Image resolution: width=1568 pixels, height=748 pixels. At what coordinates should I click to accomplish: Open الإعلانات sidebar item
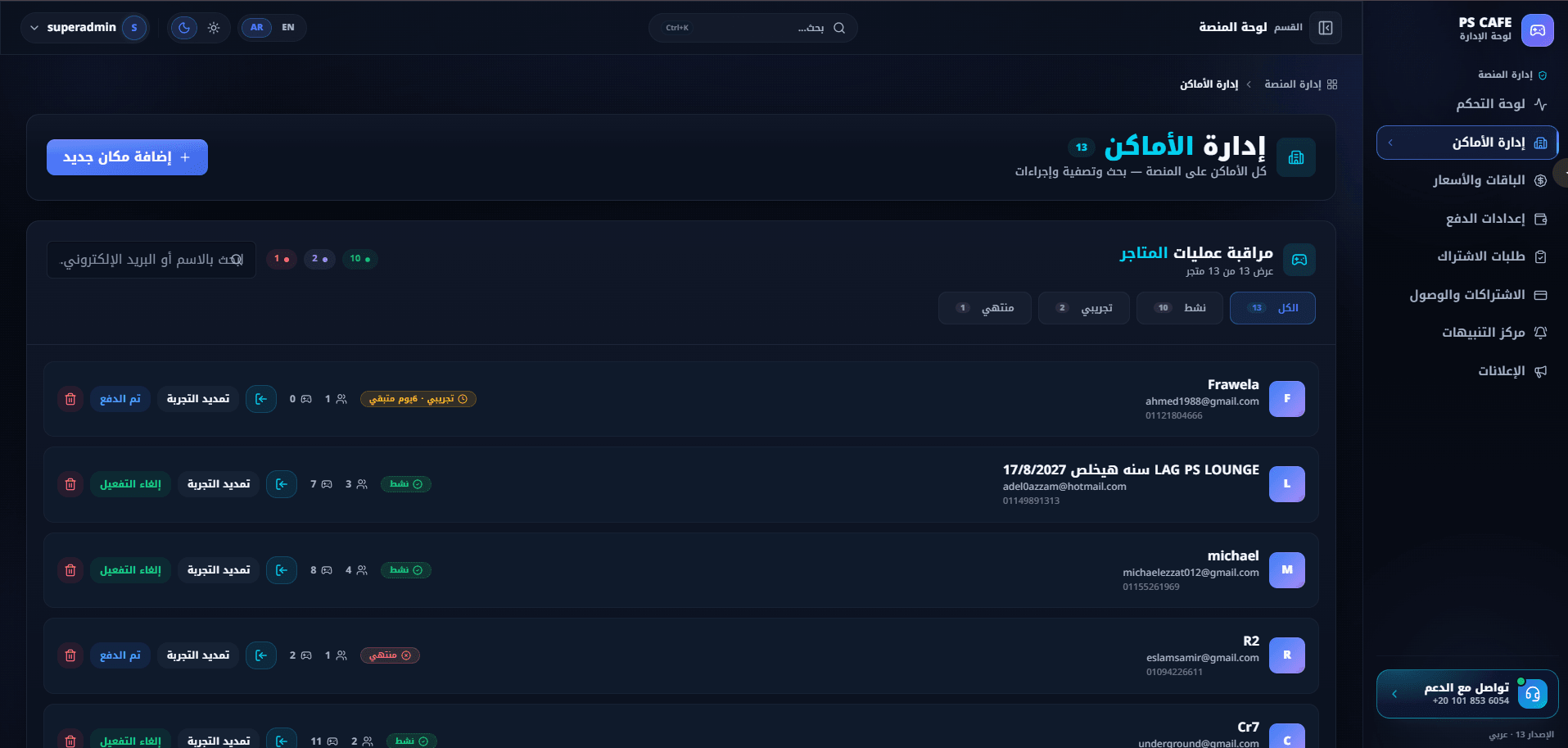pos(1467,371)
